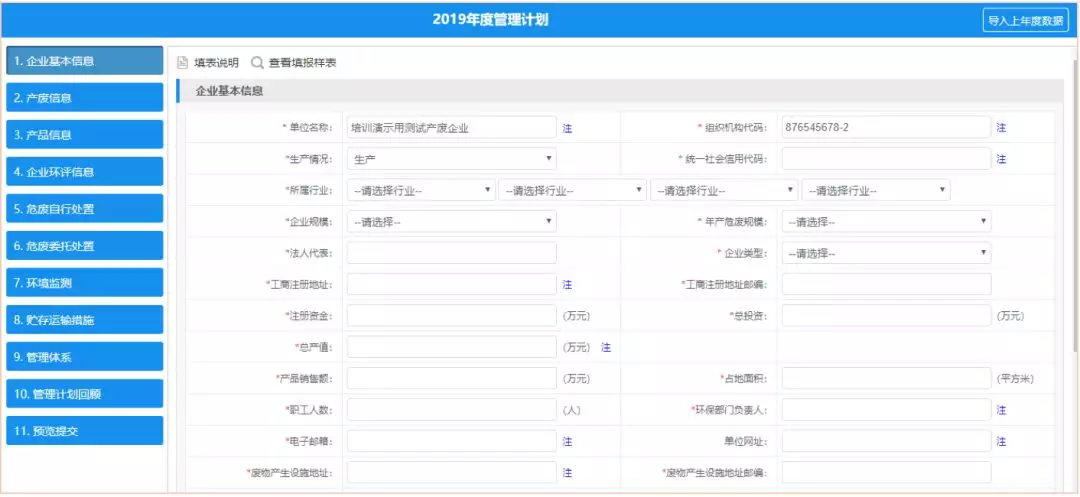1080x497 pixels.
Task: Click the 电子邮箱 input field
Action: click(451, 441)
